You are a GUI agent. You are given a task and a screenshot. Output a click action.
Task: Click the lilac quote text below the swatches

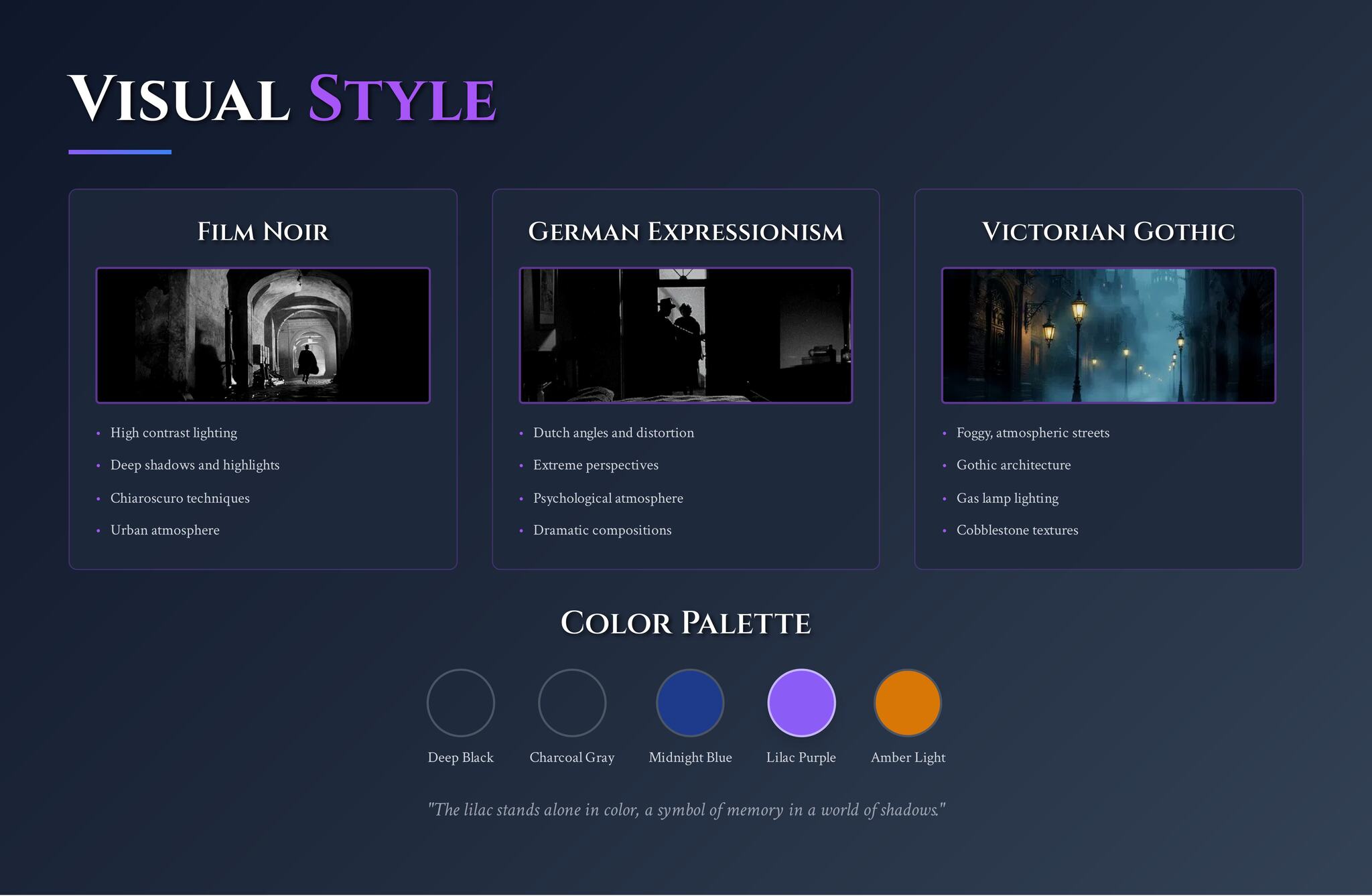point(686,810)
